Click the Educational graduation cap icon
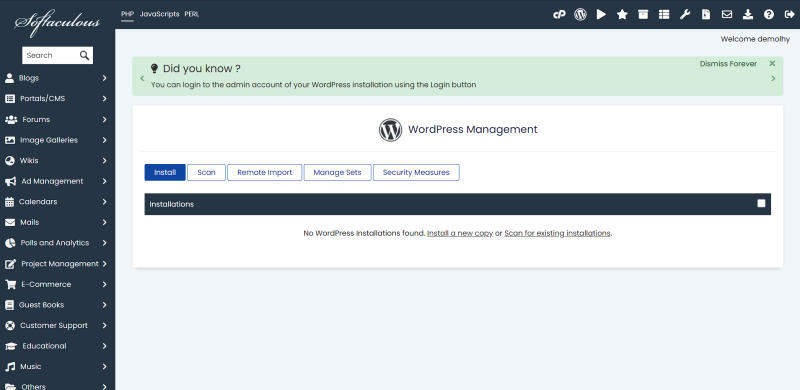Viewport: 800px width, 390px height. click(11, 346)
